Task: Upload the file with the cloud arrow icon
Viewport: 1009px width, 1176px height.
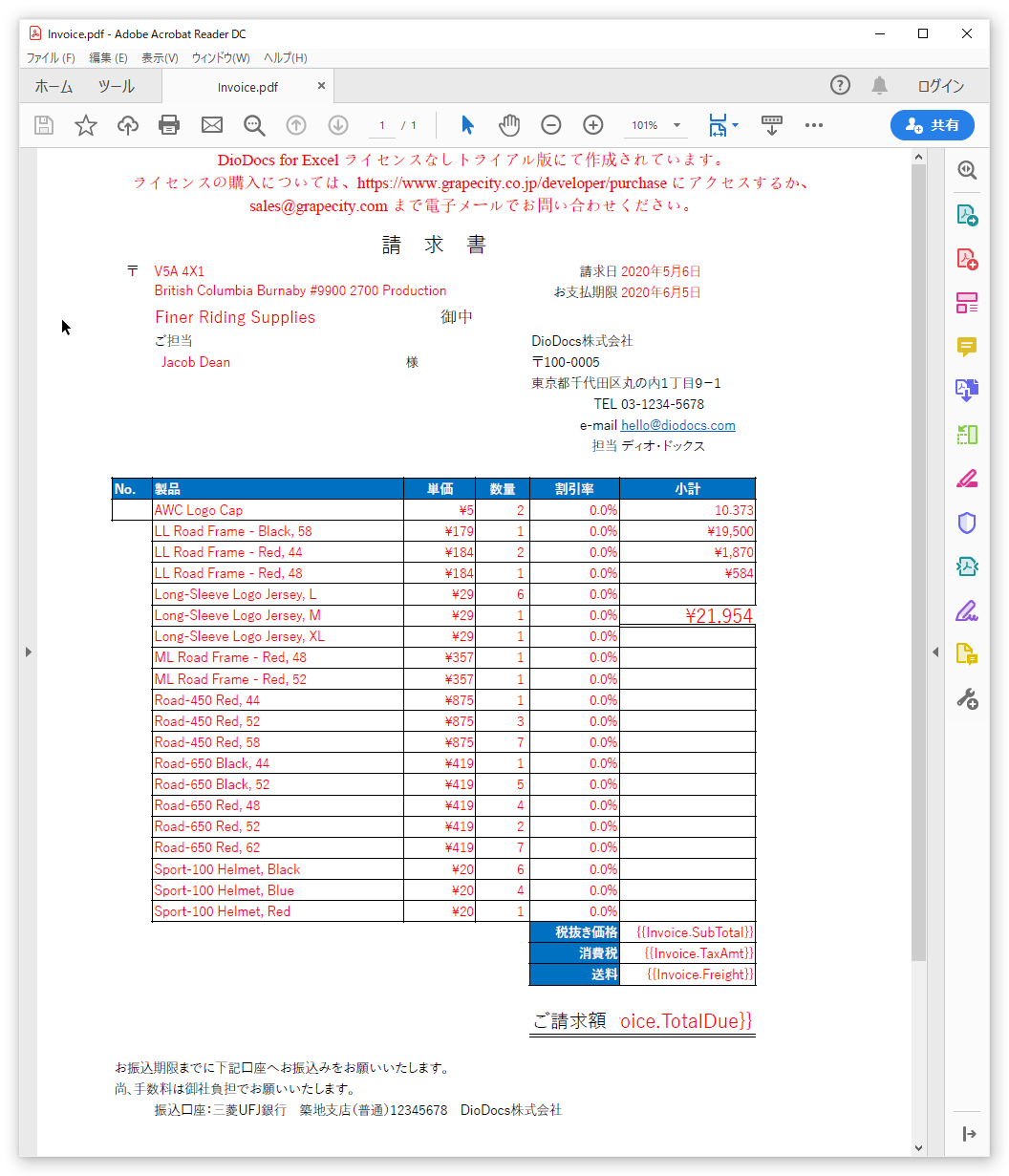Action: pos(128,125)
